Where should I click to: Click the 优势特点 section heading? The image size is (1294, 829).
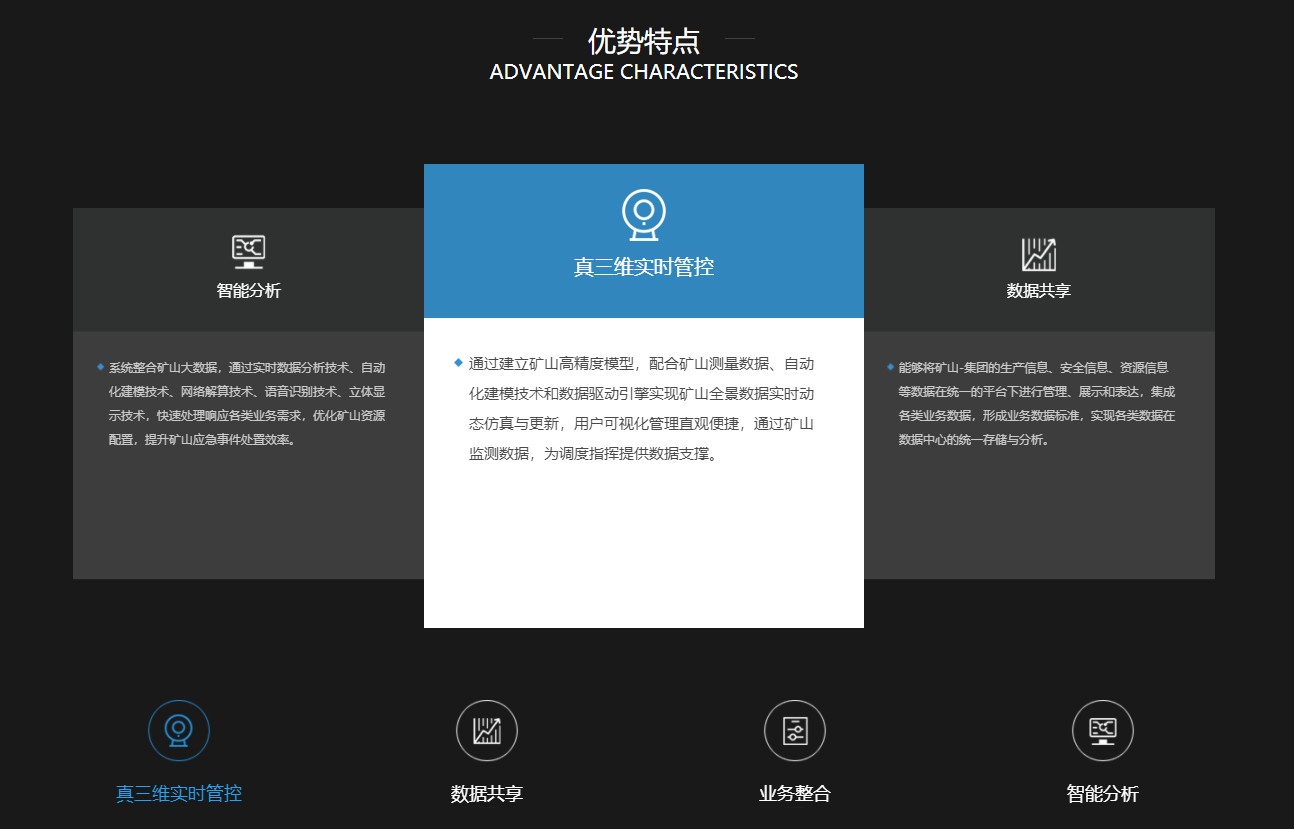(x=644, y=41)
